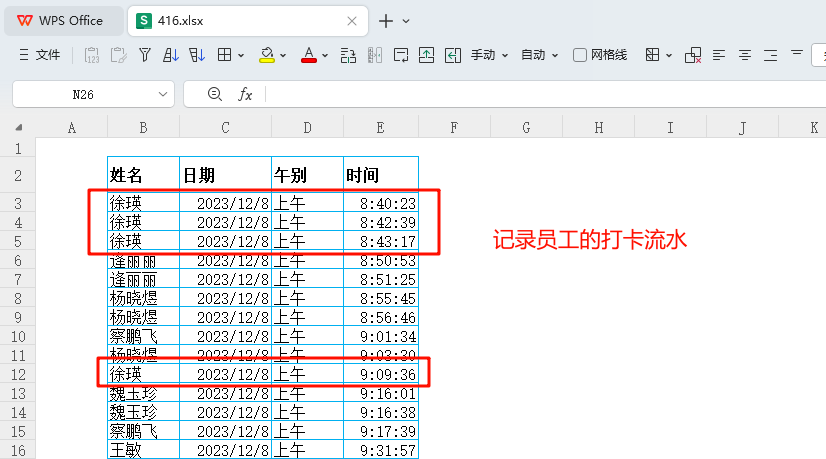Click the align right icon
Image resolution: width=826 pixels, height=459 pixels.
770,55
